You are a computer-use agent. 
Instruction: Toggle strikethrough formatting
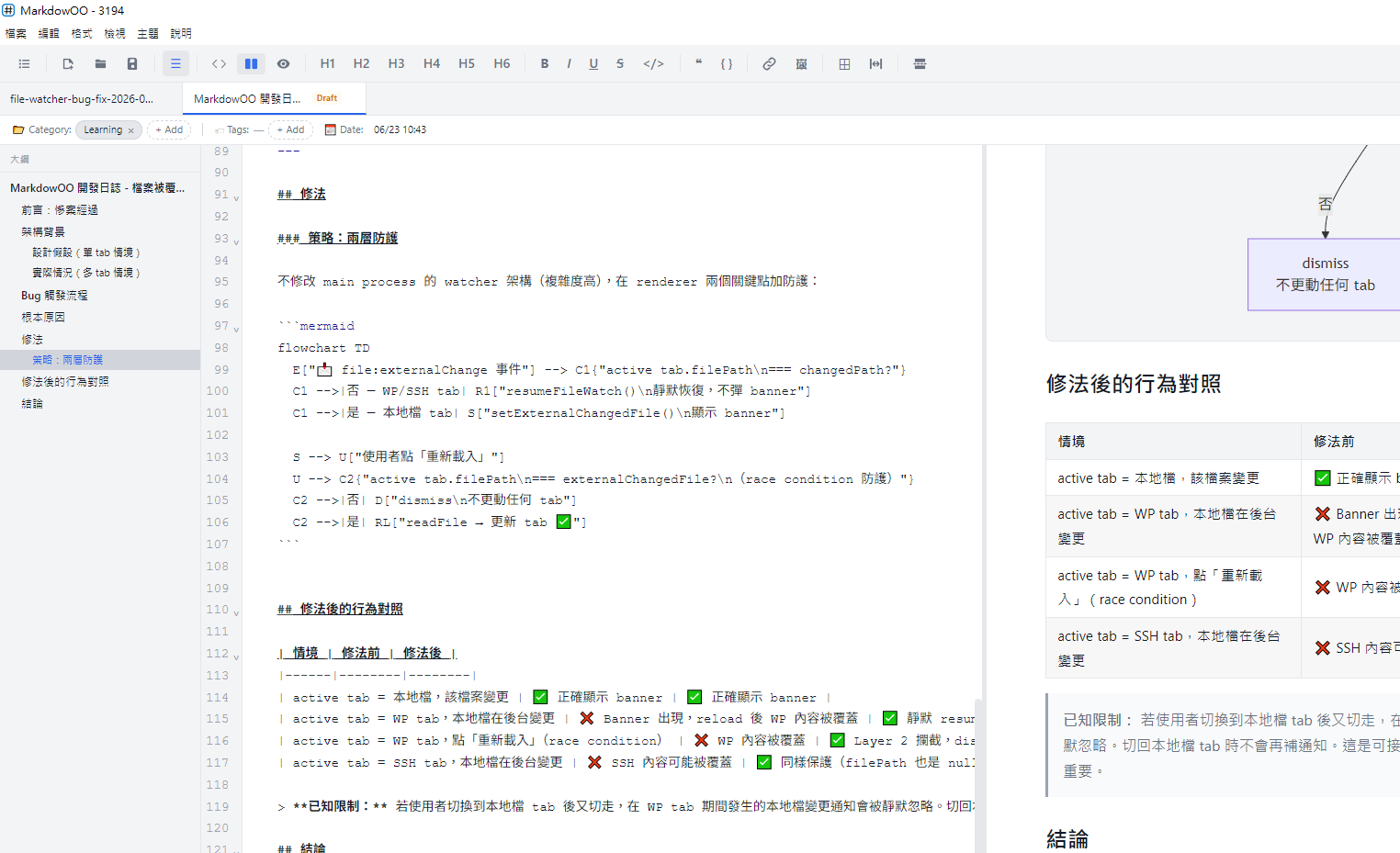620,64
